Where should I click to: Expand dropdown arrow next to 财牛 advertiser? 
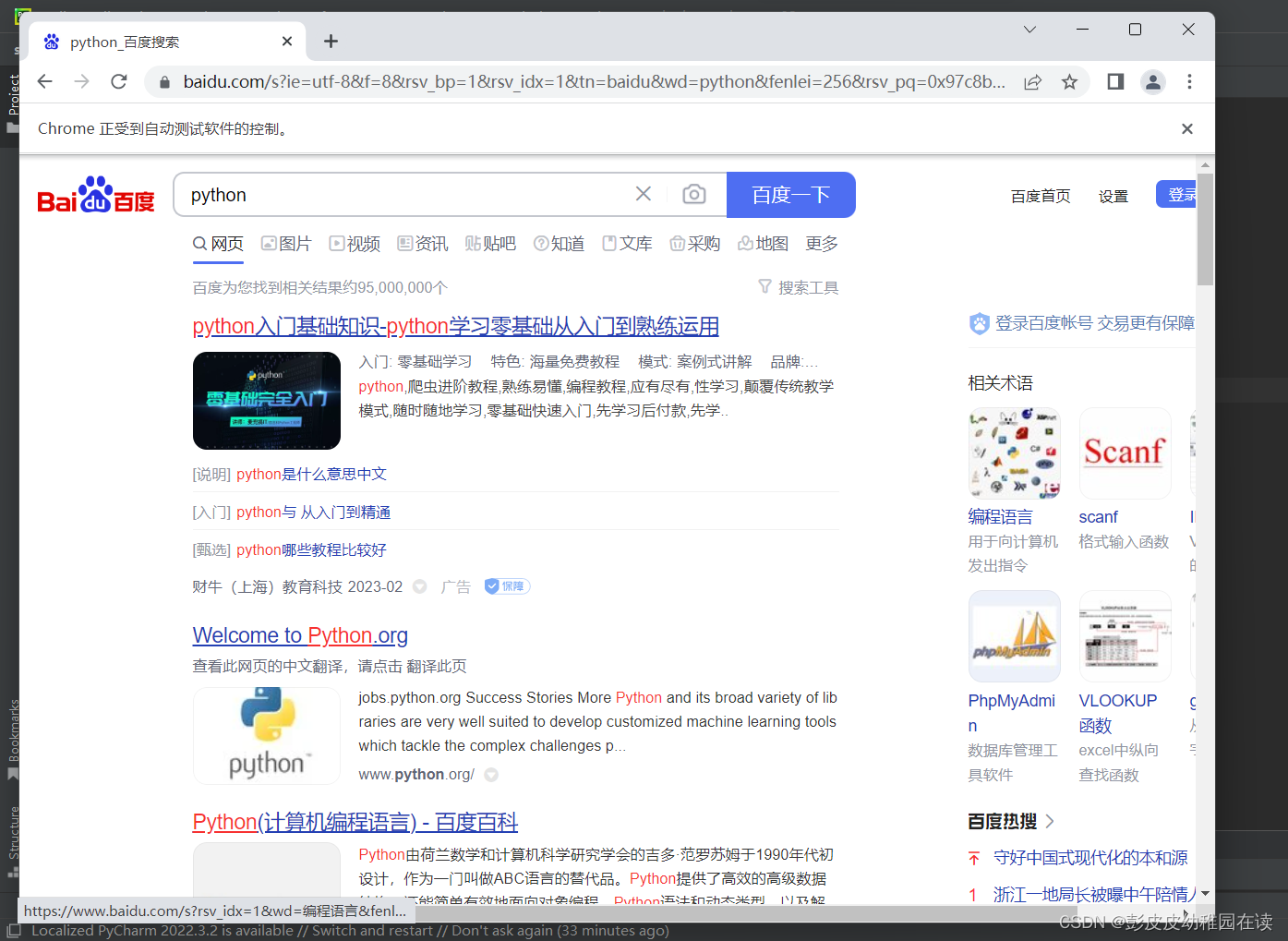pos(420,586)
